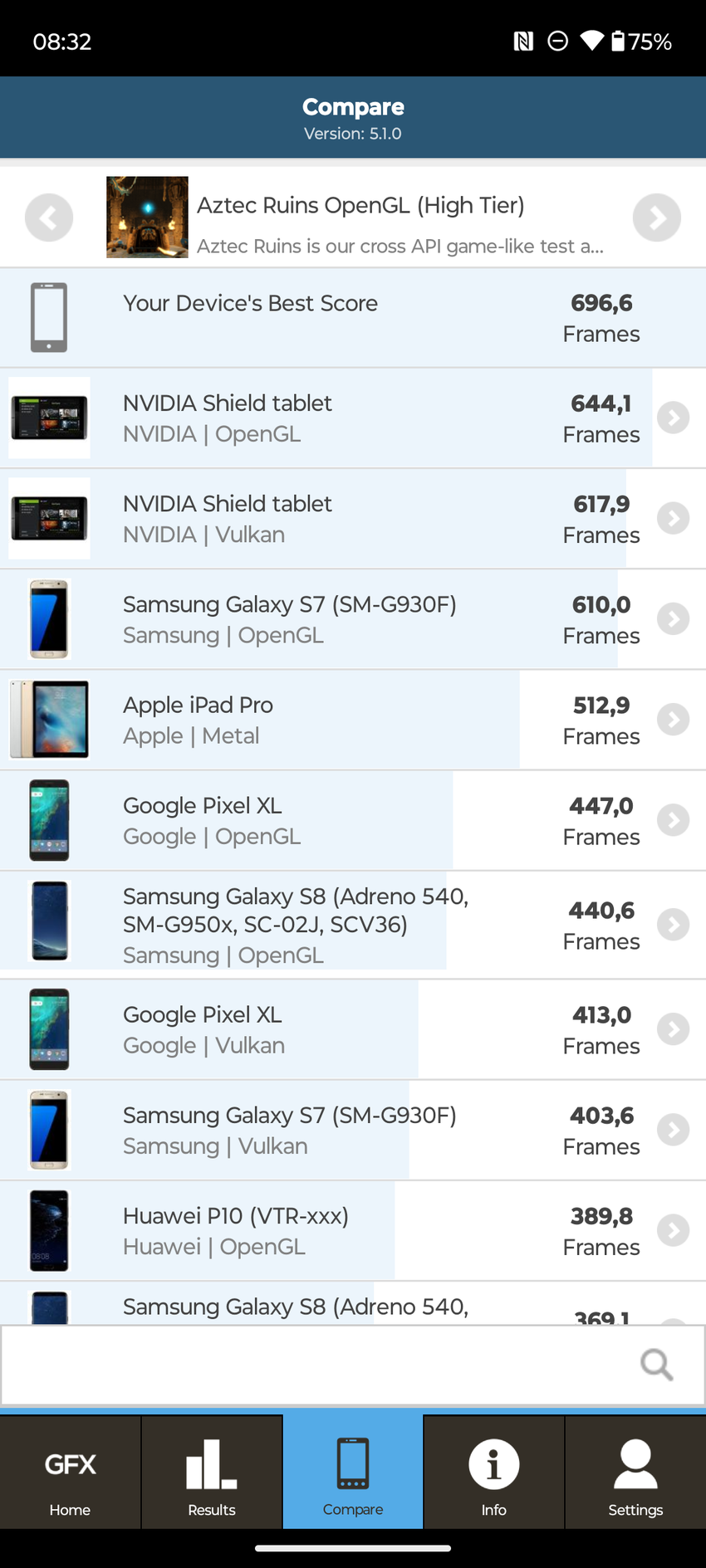Open GFX Home tab
The image size is (706, 1568).
pyautogui.click(x=71, y=1472)
